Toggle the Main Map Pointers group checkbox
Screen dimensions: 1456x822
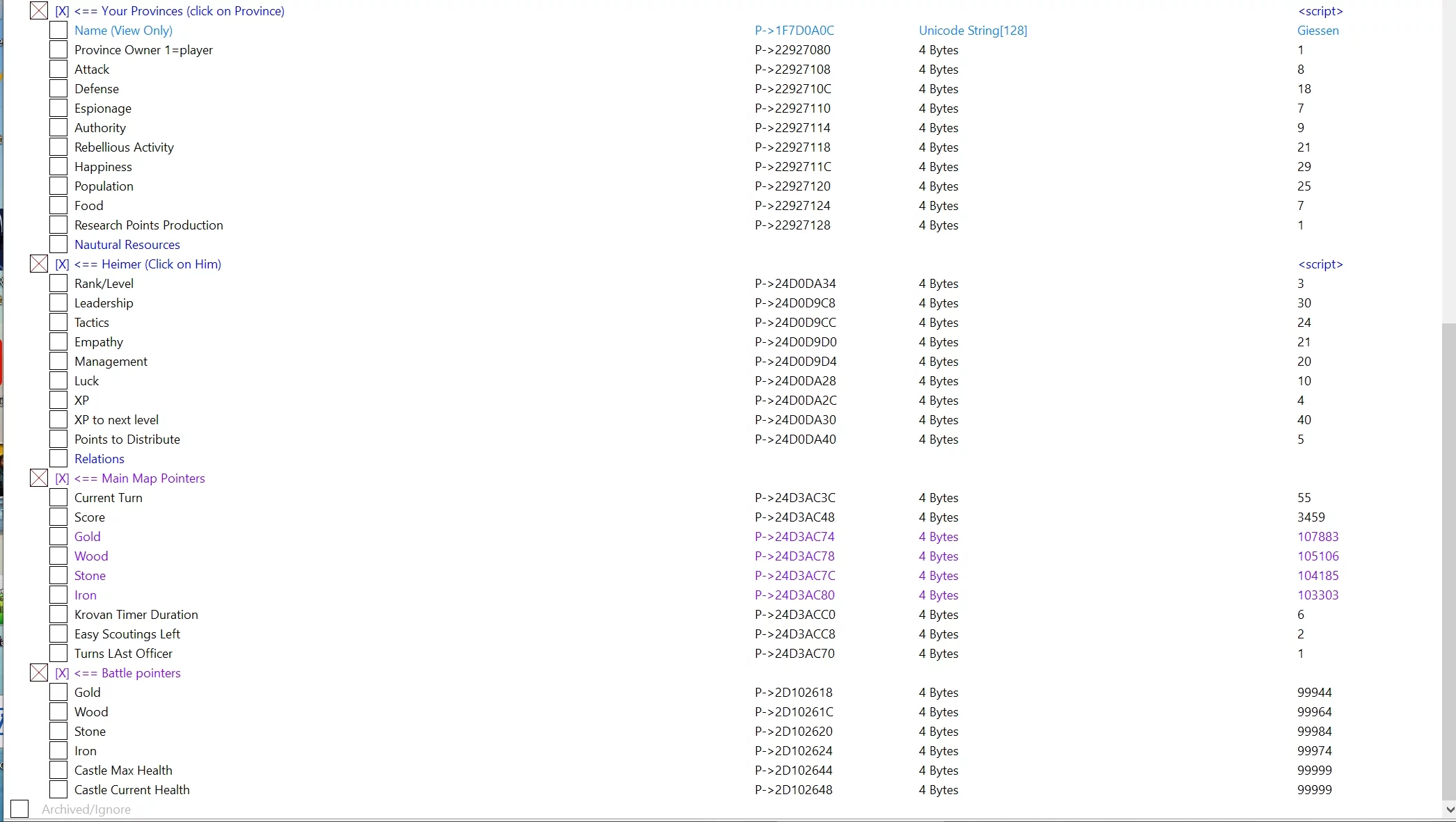(x=39, y=478)
